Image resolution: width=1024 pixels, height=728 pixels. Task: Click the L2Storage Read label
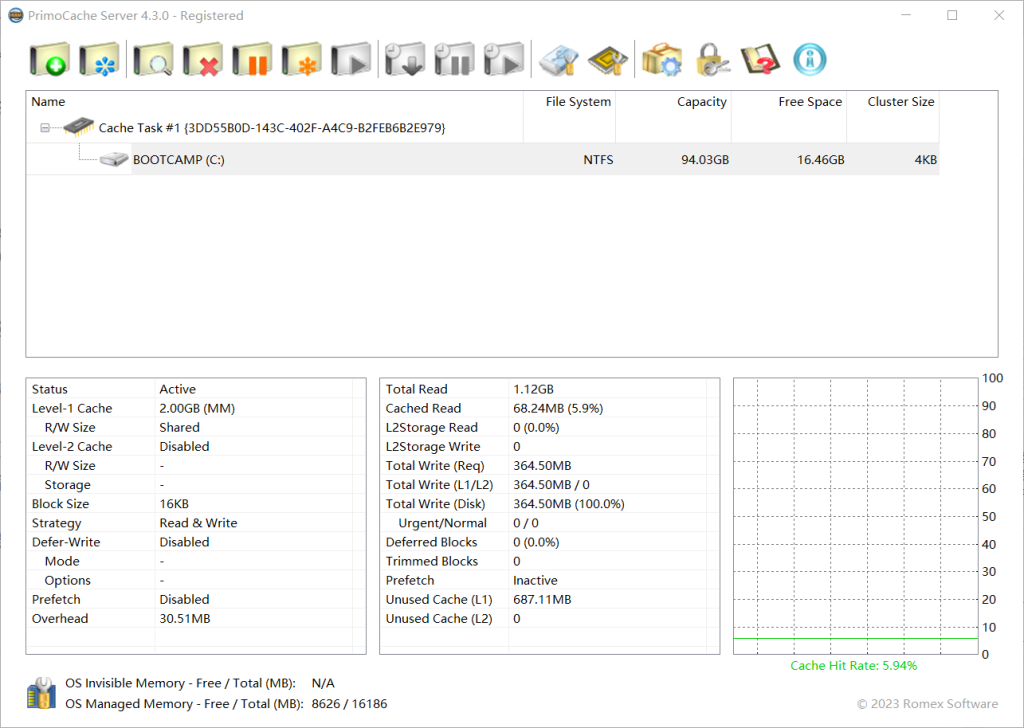pos(432,428)
